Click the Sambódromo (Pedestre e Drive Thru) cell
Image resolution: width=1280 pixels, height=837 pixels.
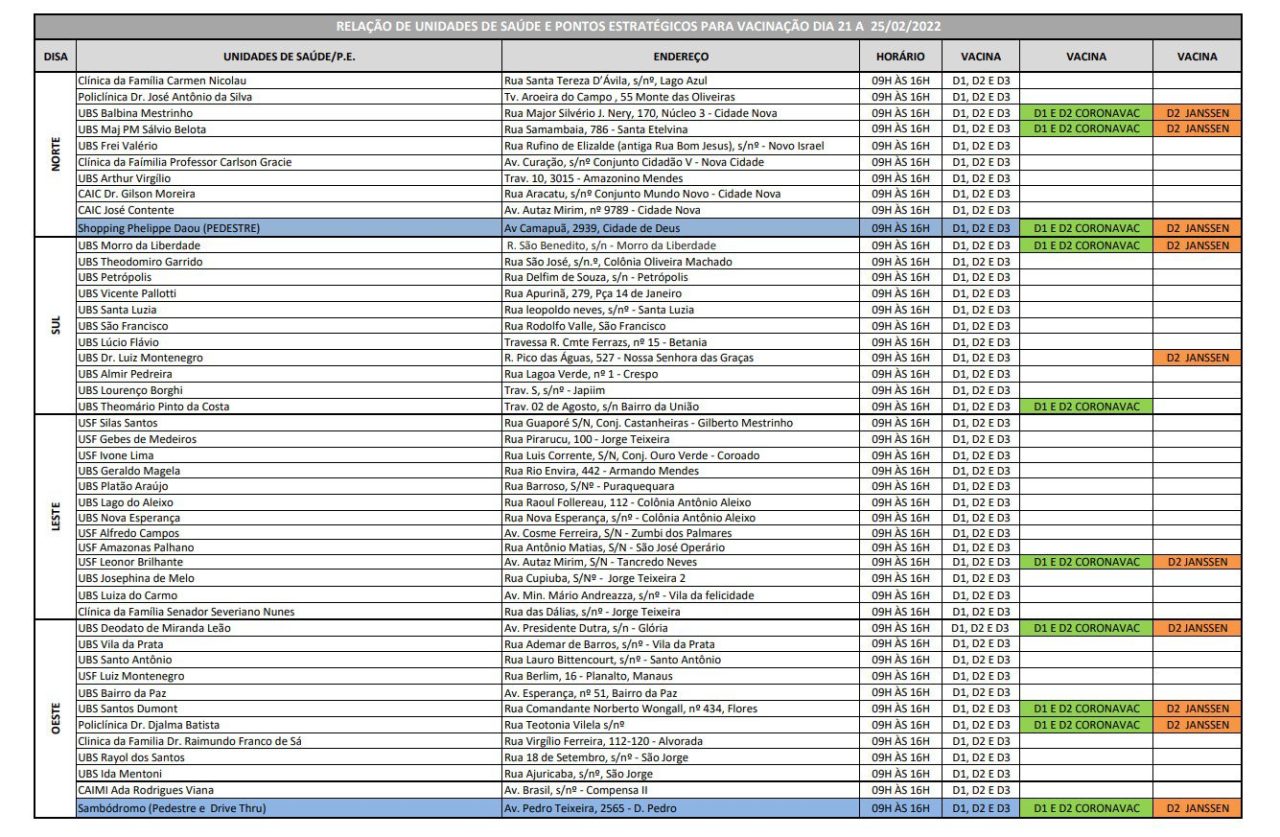288,808
